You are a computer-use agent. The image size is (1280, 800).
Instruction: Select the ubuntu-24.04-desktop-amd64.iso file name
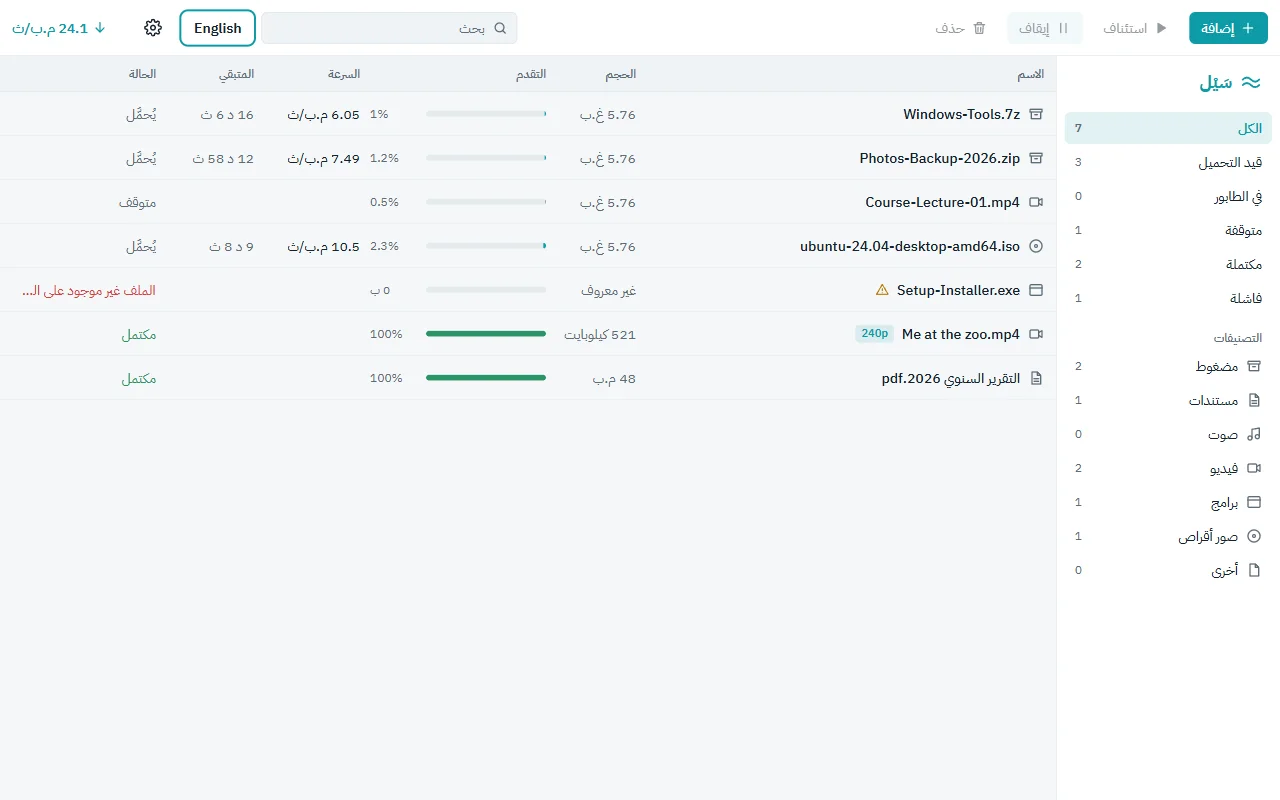(x=910, y=246)
